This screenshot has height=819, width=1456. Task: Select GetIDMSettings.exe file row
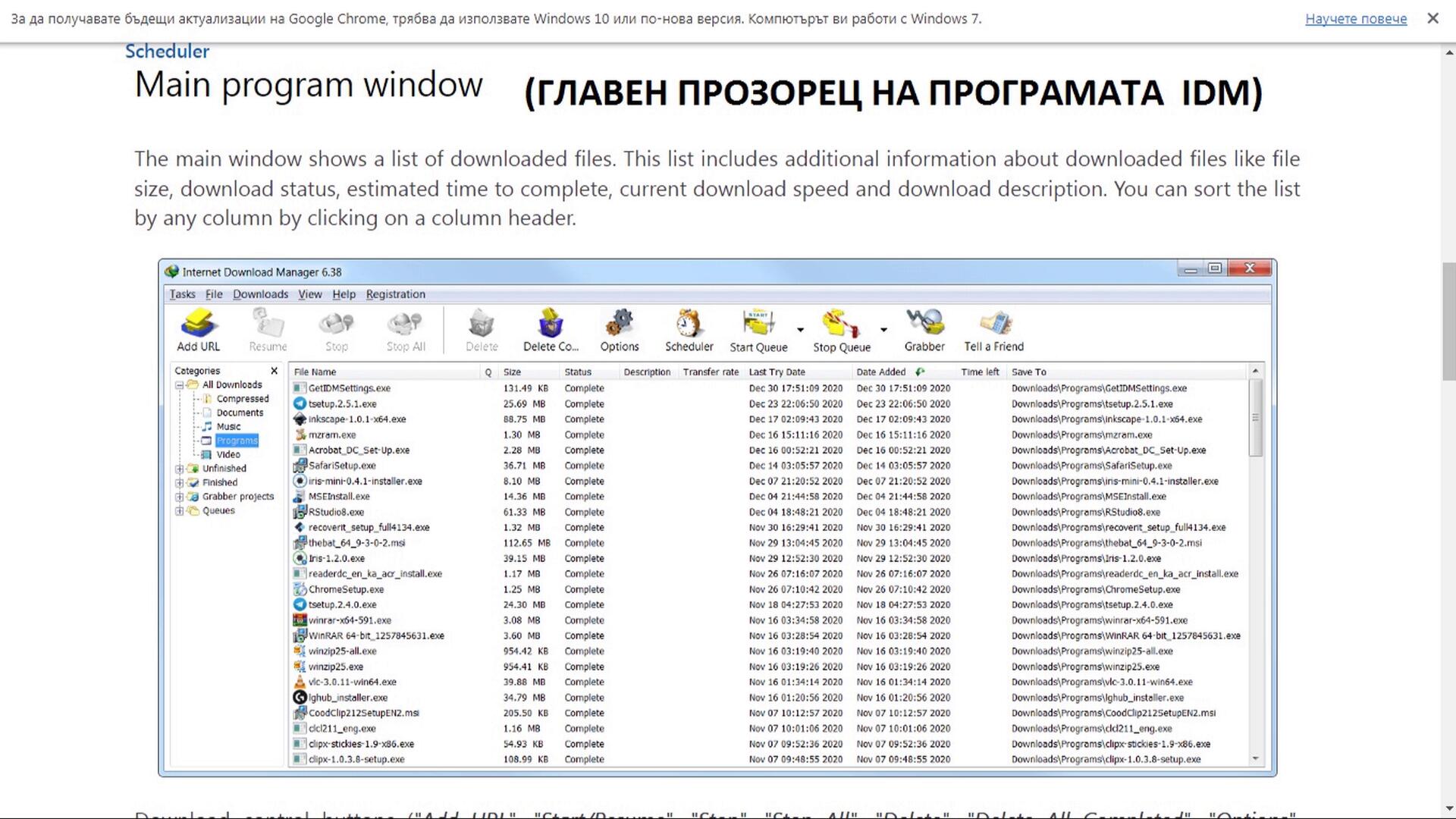tap(769, 388)
